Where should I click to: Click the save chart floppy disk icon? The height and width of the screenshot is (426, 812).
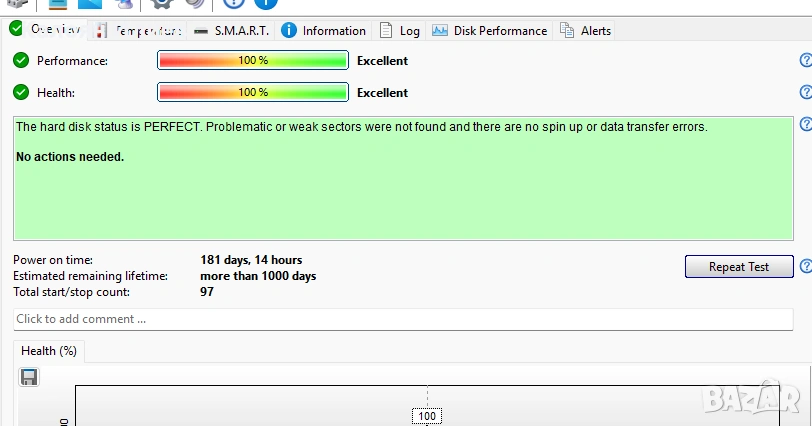(x=29, y=377)
